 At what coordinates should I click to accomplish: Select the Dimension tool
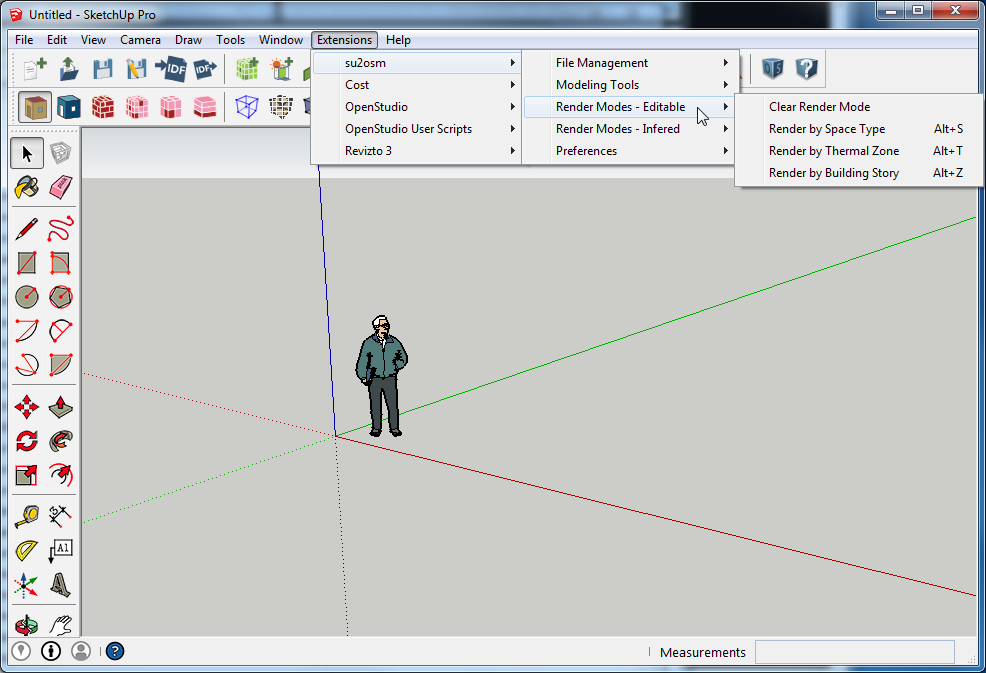pyautogui.click(x=60, y=516)
